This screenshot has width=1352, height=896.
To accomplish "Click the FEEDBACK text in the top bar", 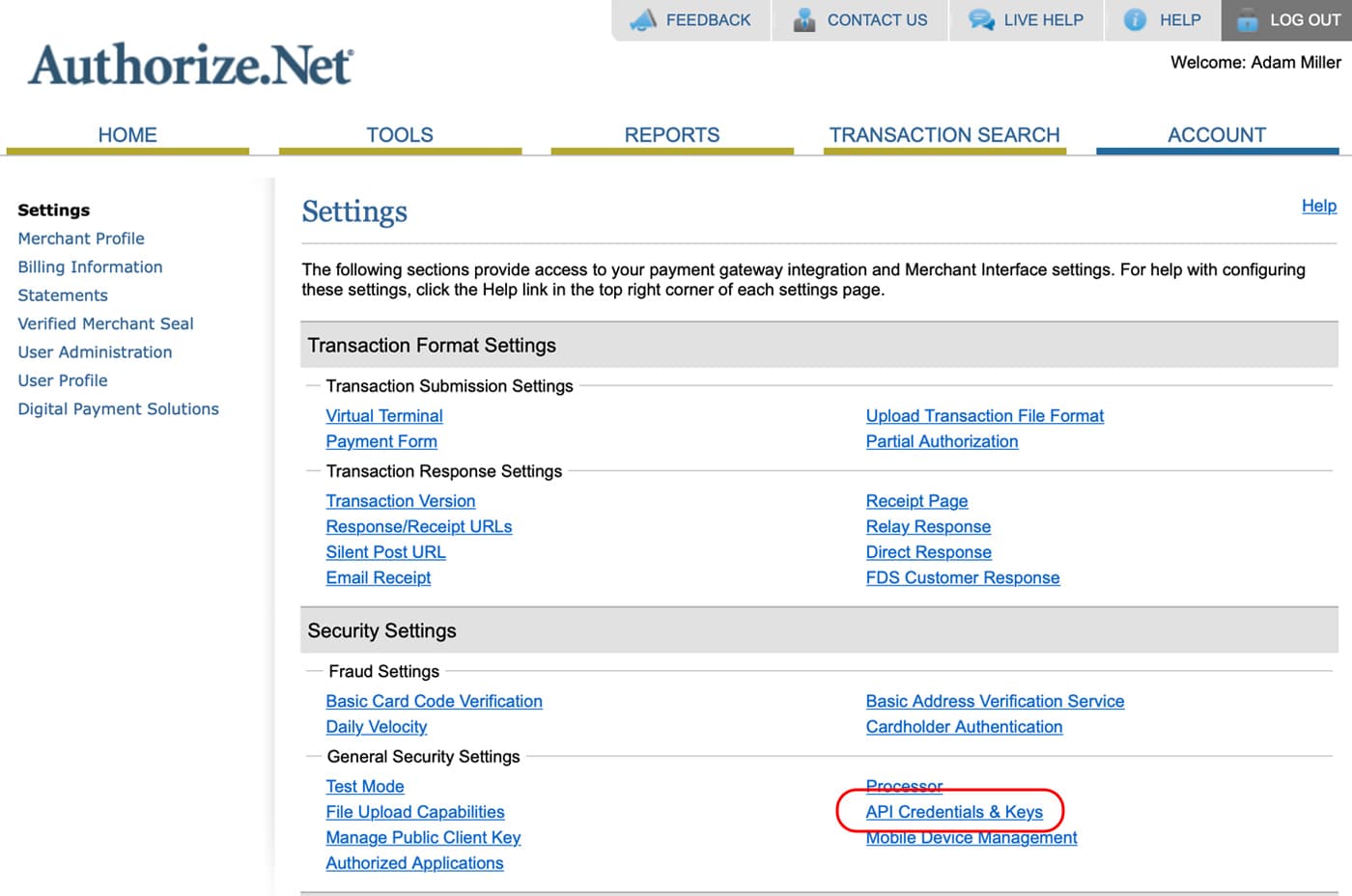I will (708, 20).
